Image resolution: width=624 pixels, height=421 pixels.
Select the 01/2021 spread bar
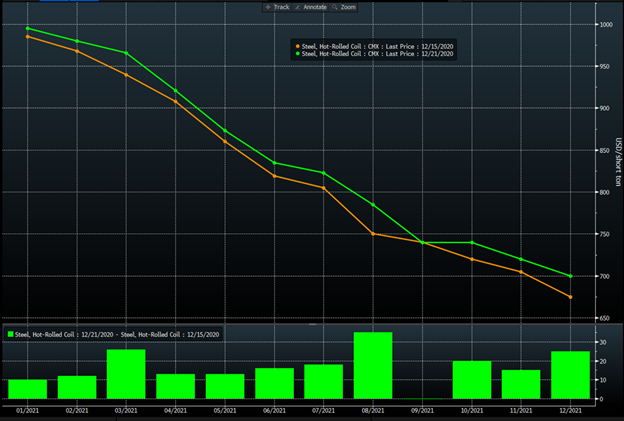pyautogui.click(x=27, y=389)
